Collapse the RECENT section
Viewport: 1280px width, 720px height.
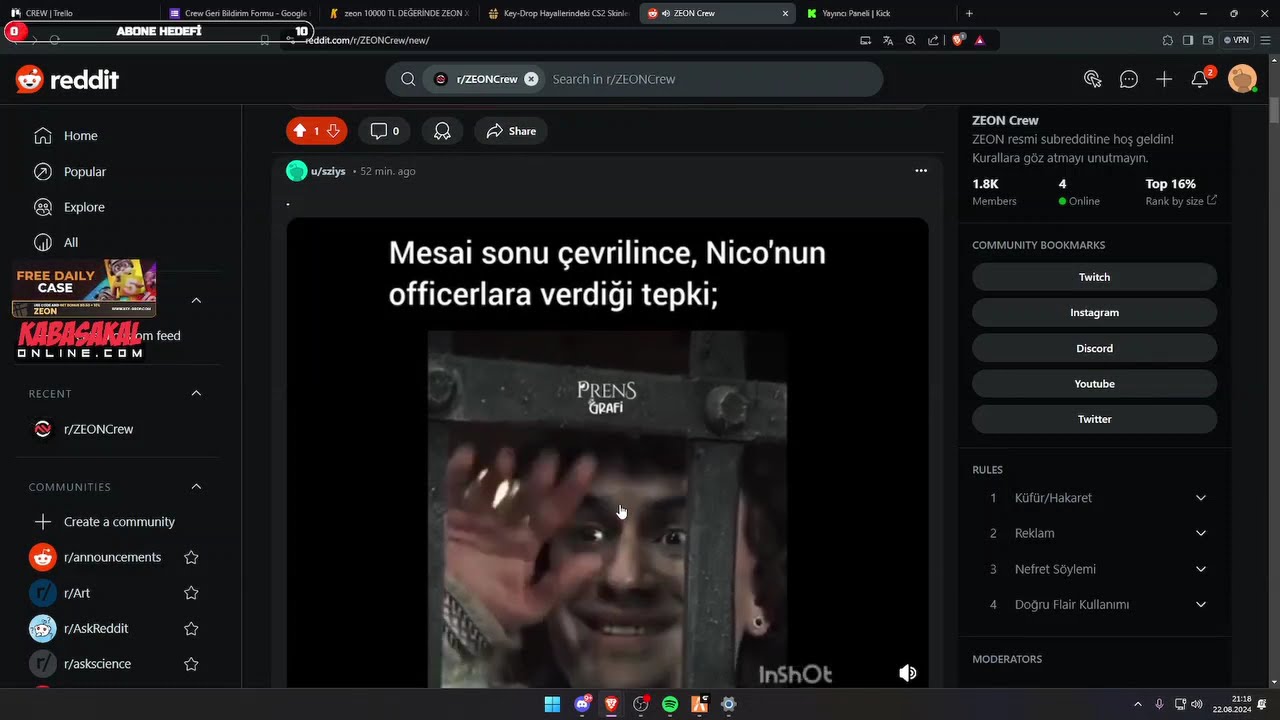click(x=196, y=393)
